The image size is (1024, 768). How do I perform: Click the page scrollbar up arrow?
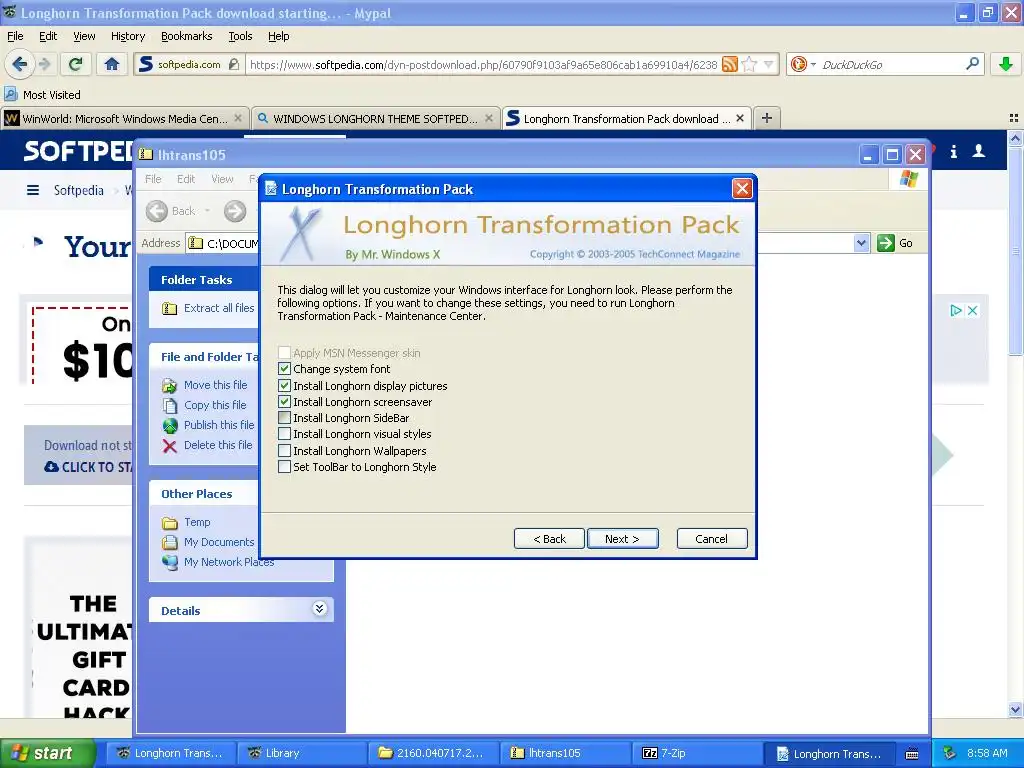click(1015, 138)
